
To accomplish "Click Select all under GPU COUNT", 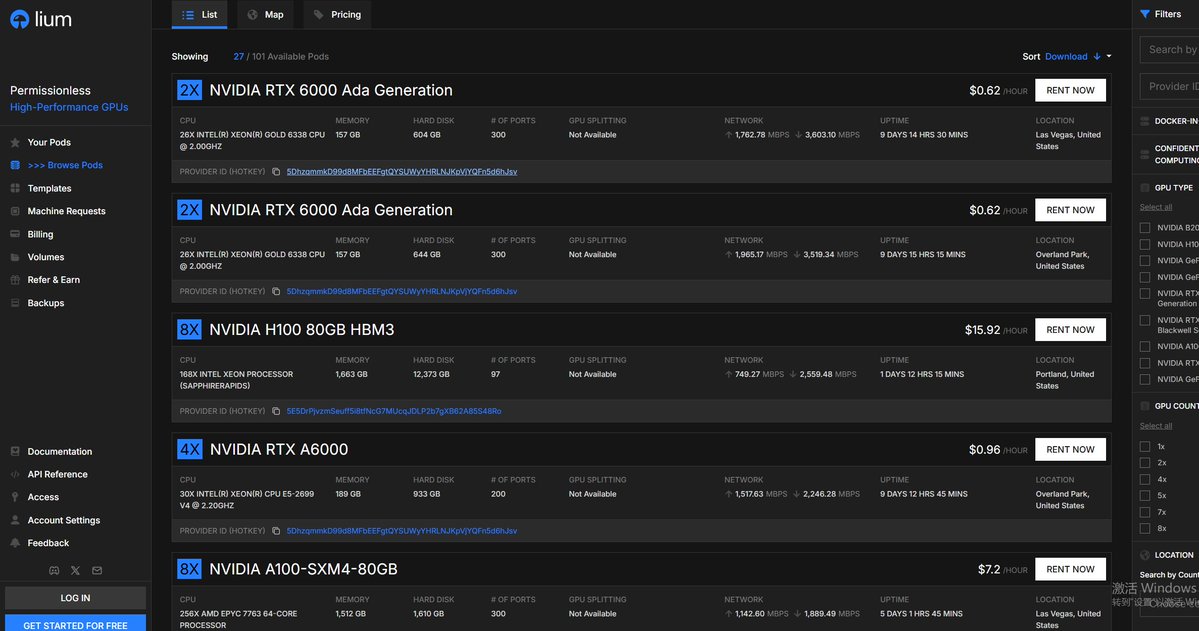I will click(x=1155, y=426).
